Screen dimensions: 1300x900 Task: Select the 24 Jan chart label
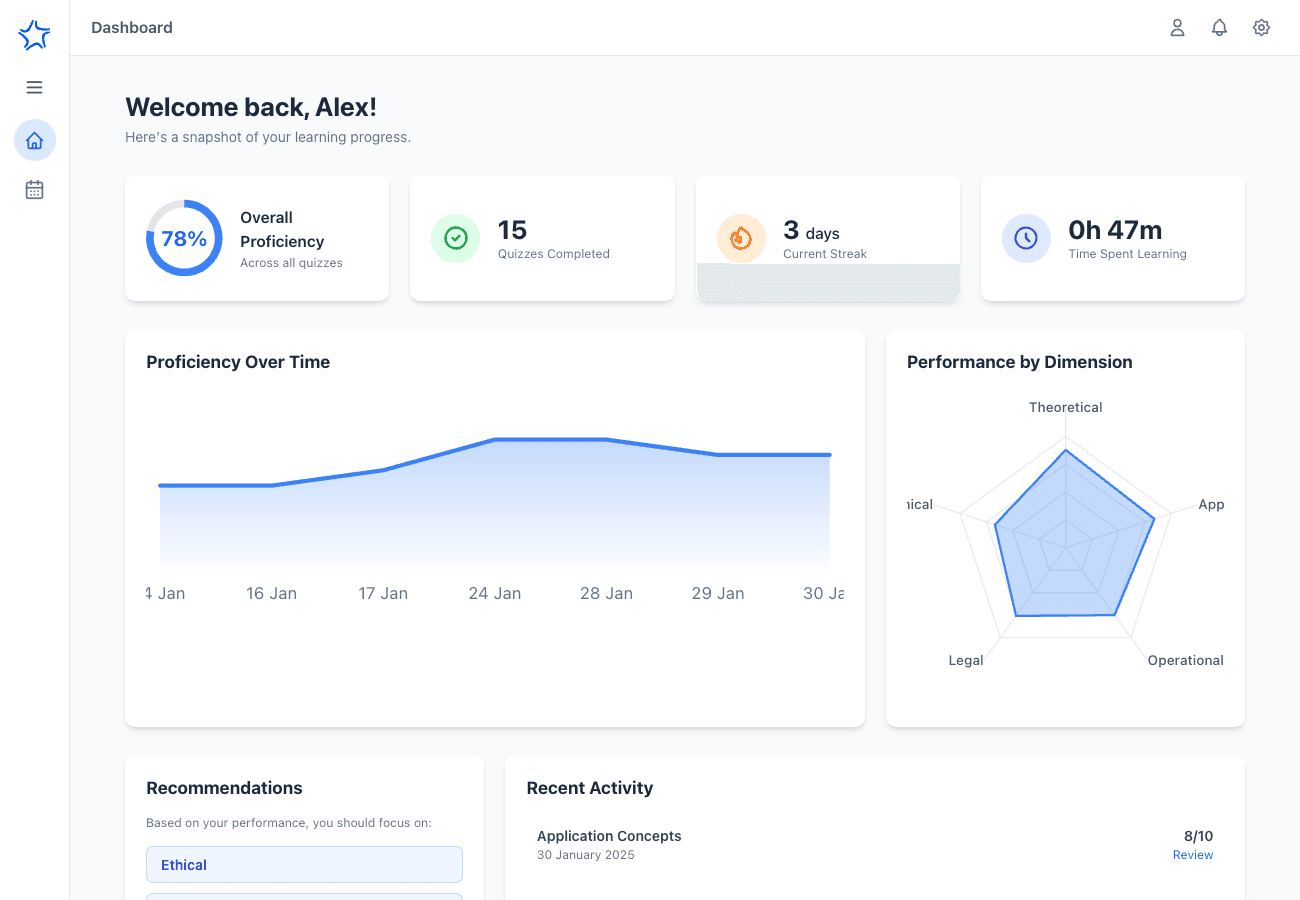[x=494, y=593]
